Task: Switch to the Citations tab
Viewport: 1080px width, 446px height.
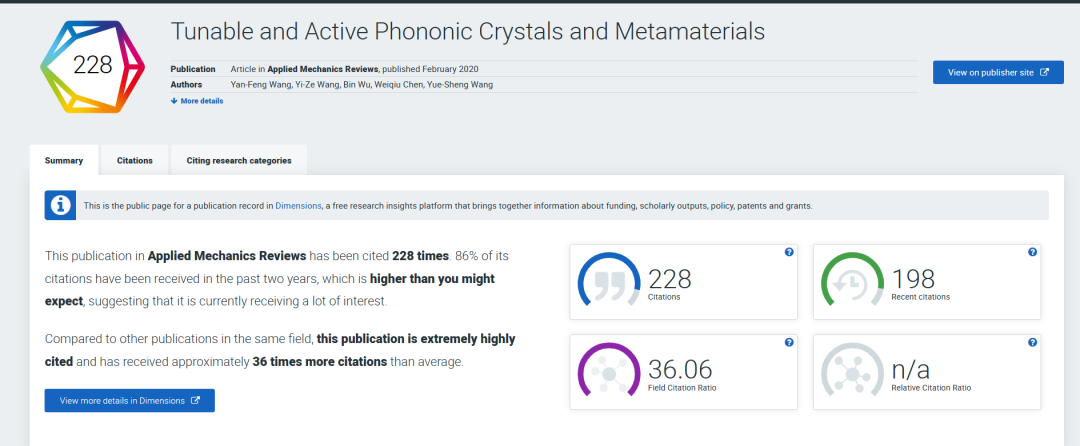Action: 135,160
